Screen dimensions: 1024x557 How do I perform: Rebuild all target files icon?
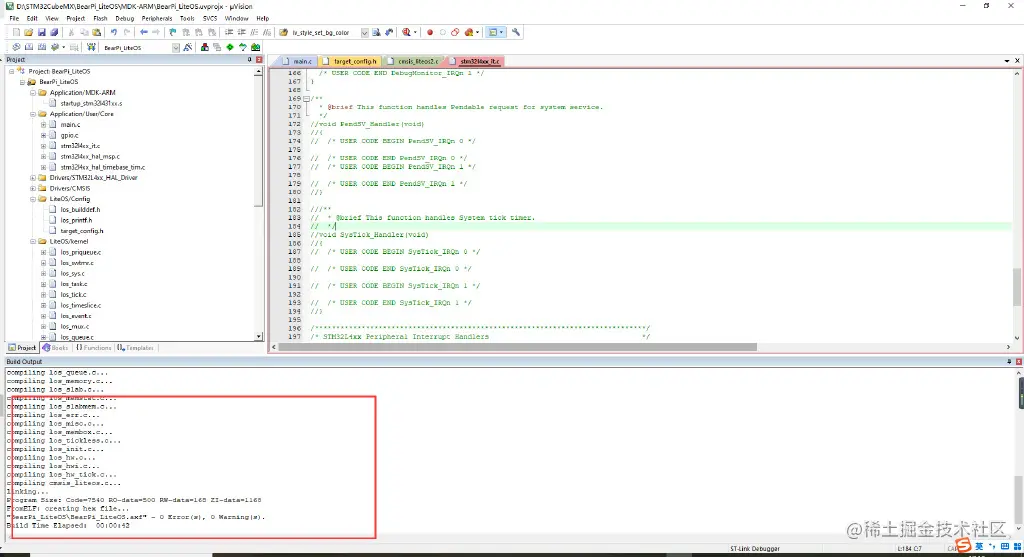[42, 47]
